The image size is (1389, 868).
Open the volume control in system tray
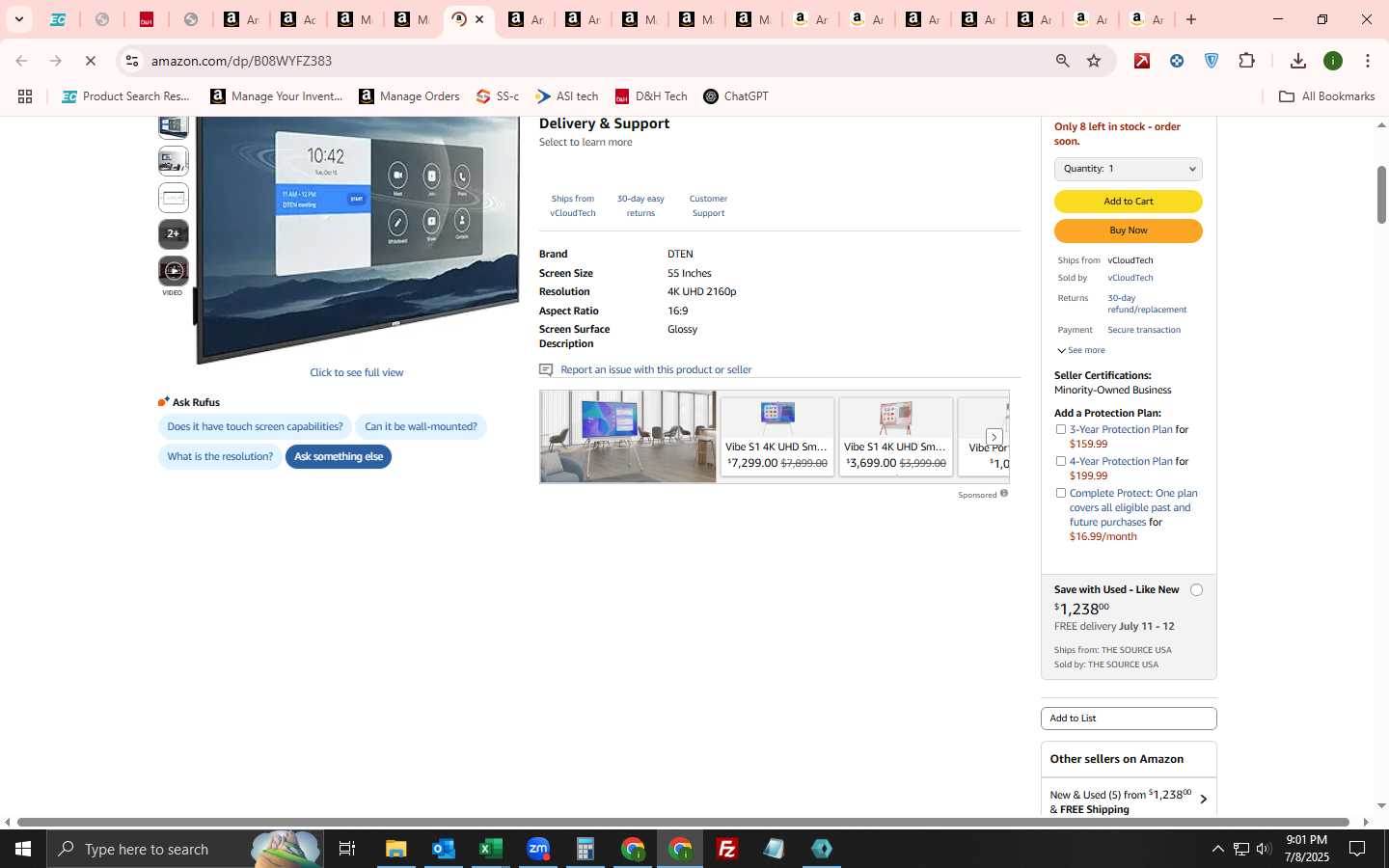pos(1264,849)
